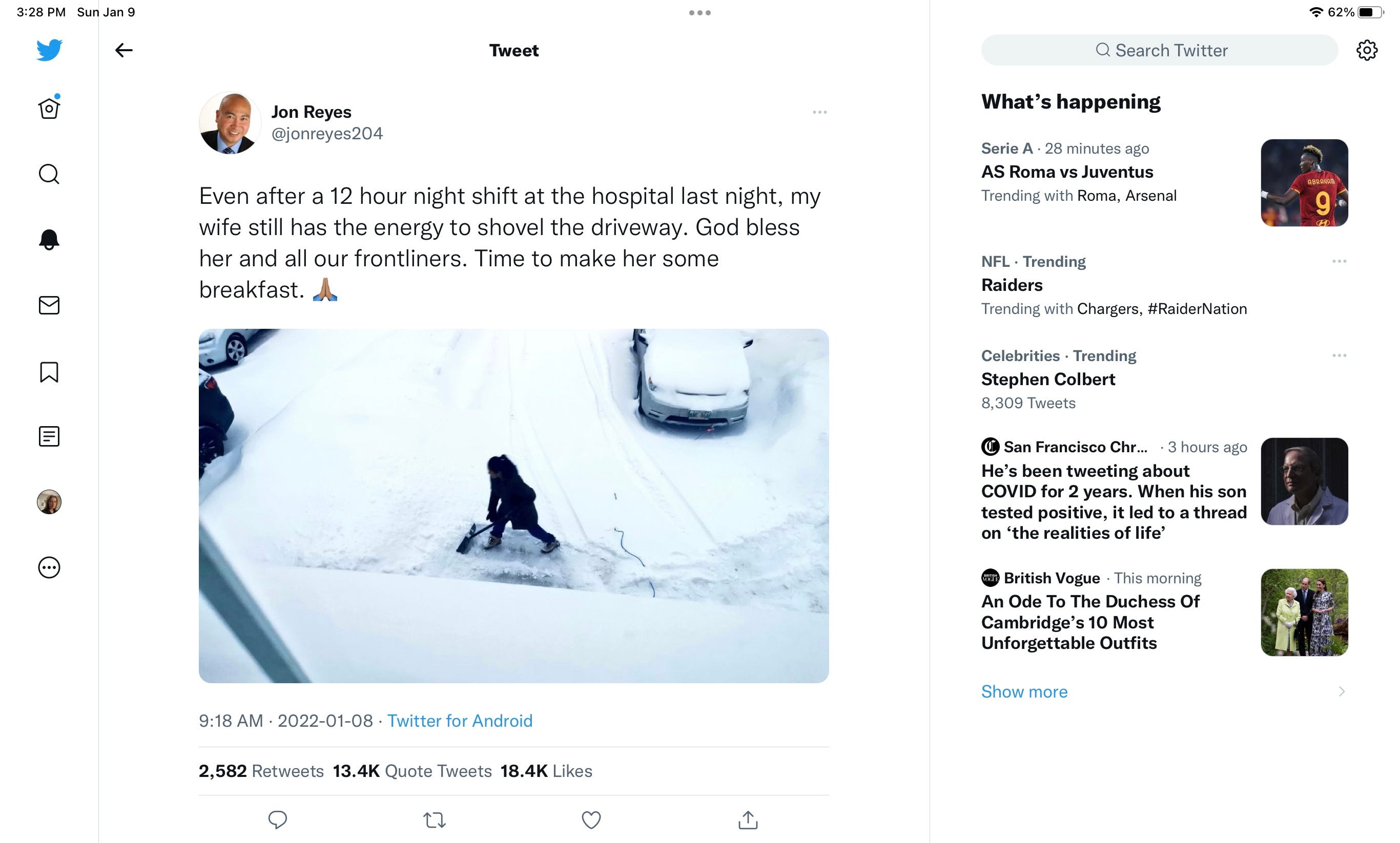Open Chargers related trend

click(1108, 309)
